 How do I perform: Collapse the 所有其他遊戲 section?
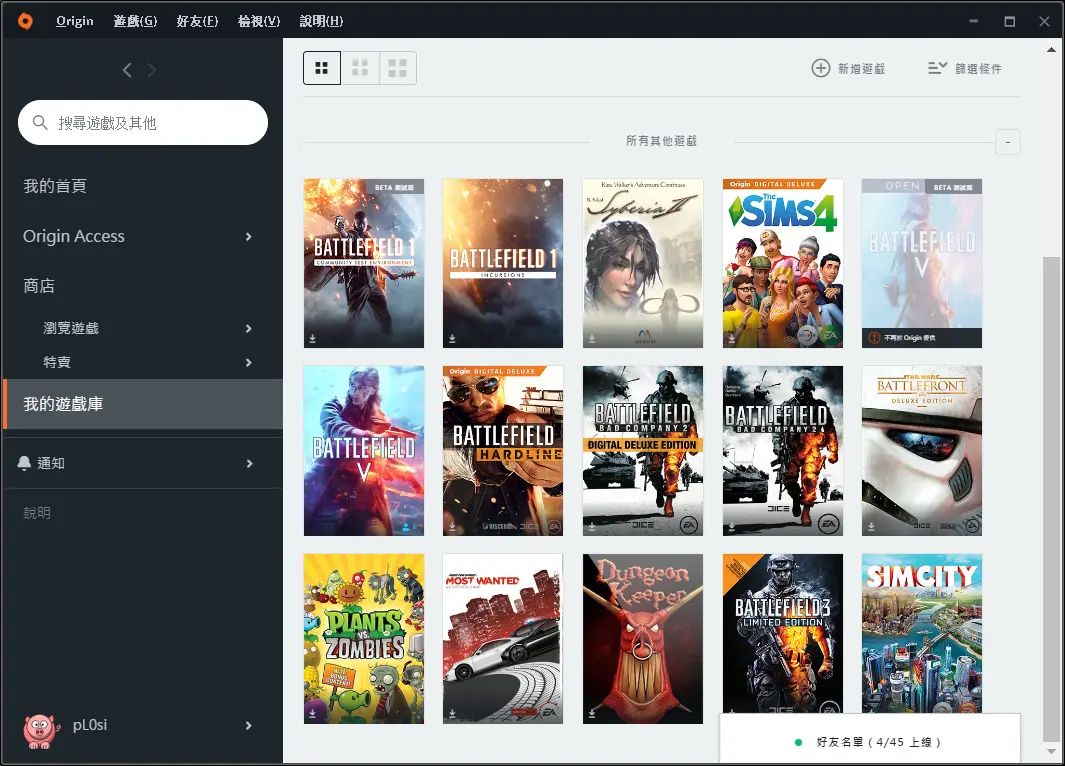[1008, 142]
